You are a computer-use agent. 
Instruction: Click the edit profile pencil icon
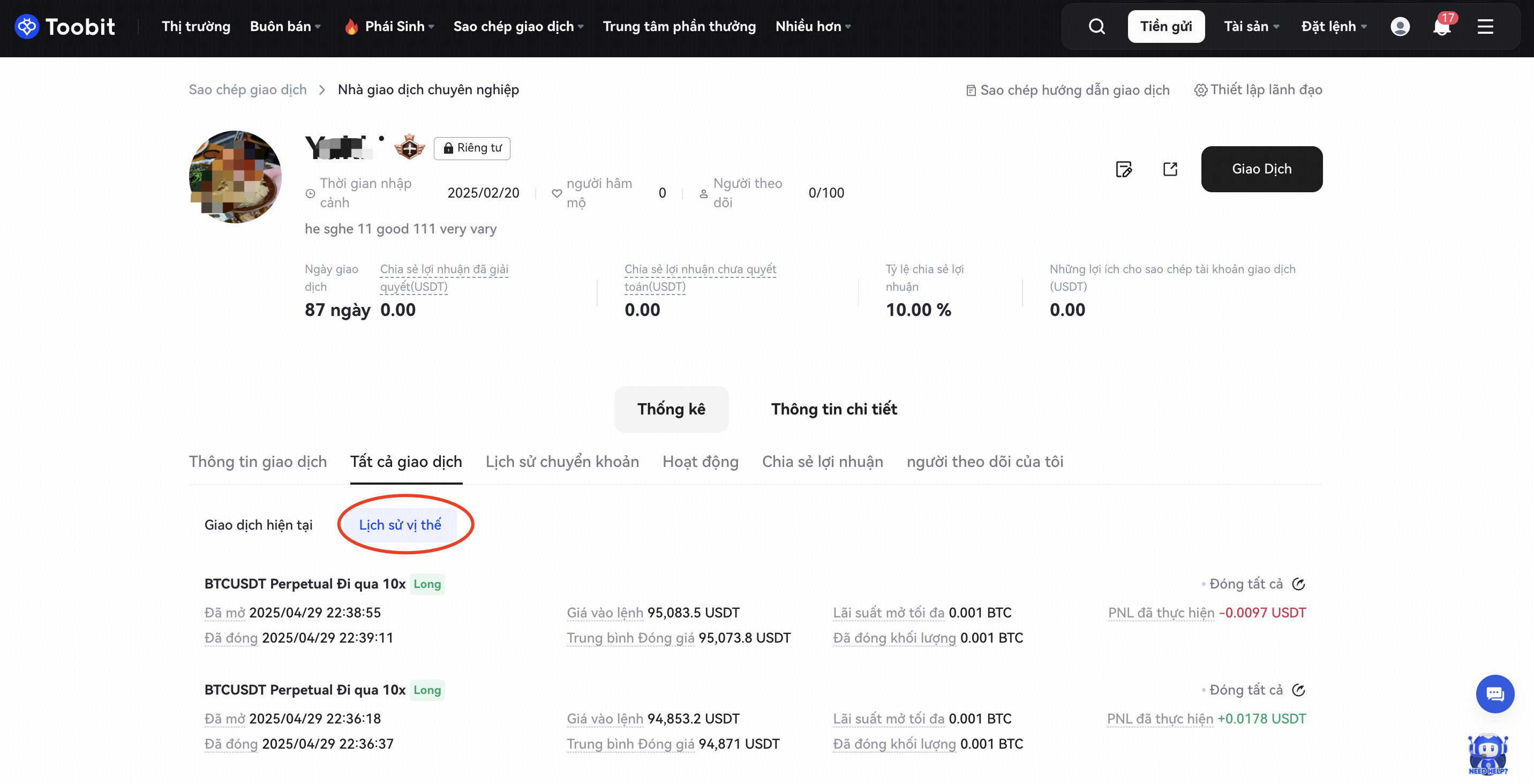click(1123, 169)
